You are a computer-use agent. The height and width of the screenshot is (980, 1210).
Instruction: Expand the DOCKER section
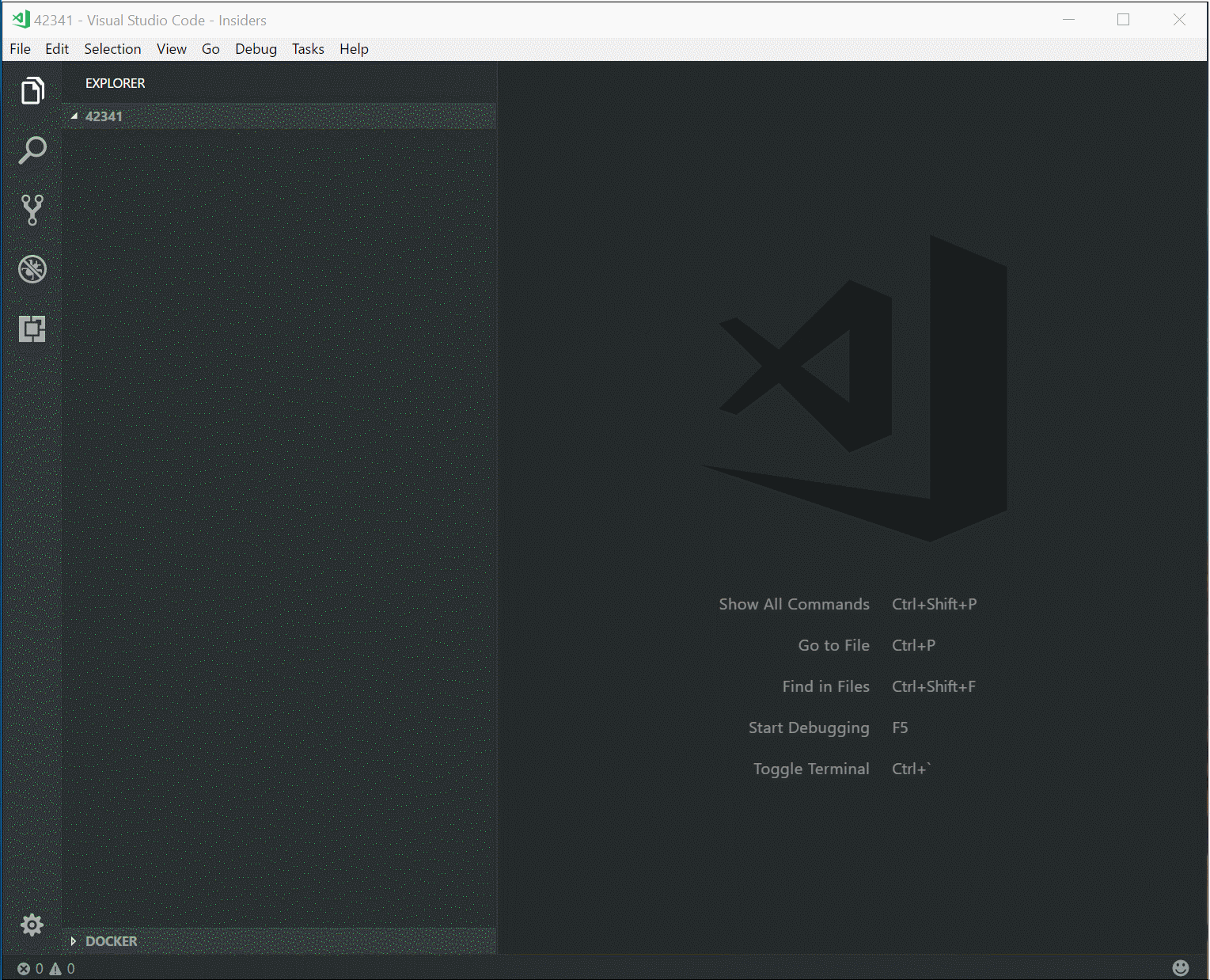(x=279, y=941)
